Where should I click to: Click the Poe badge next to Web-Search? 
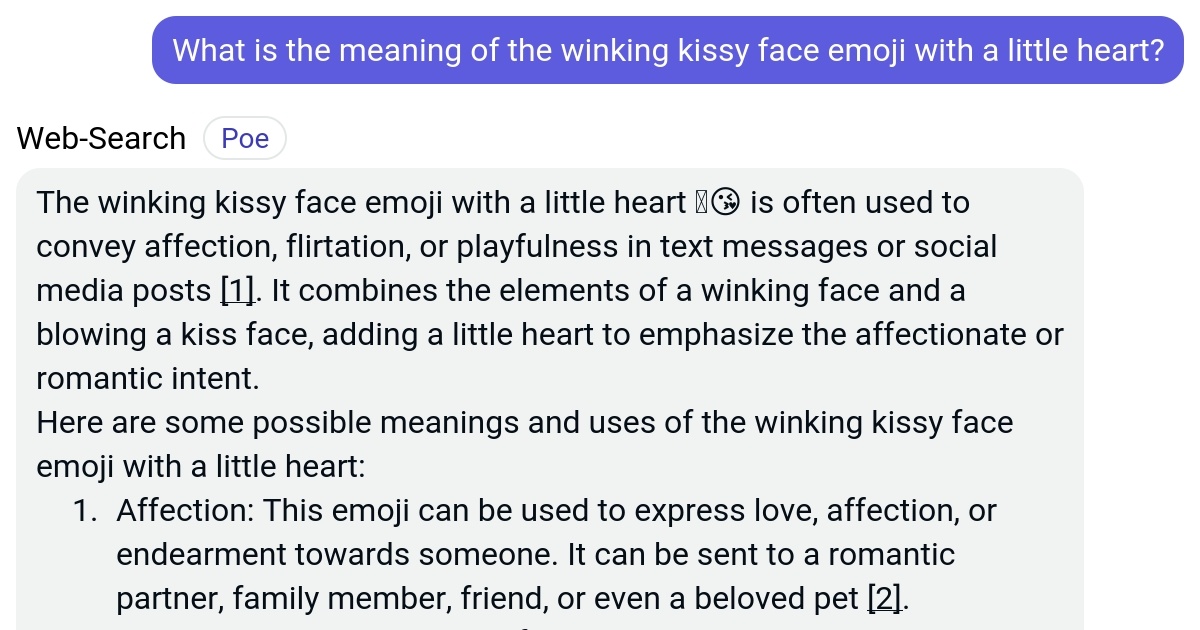245,138
